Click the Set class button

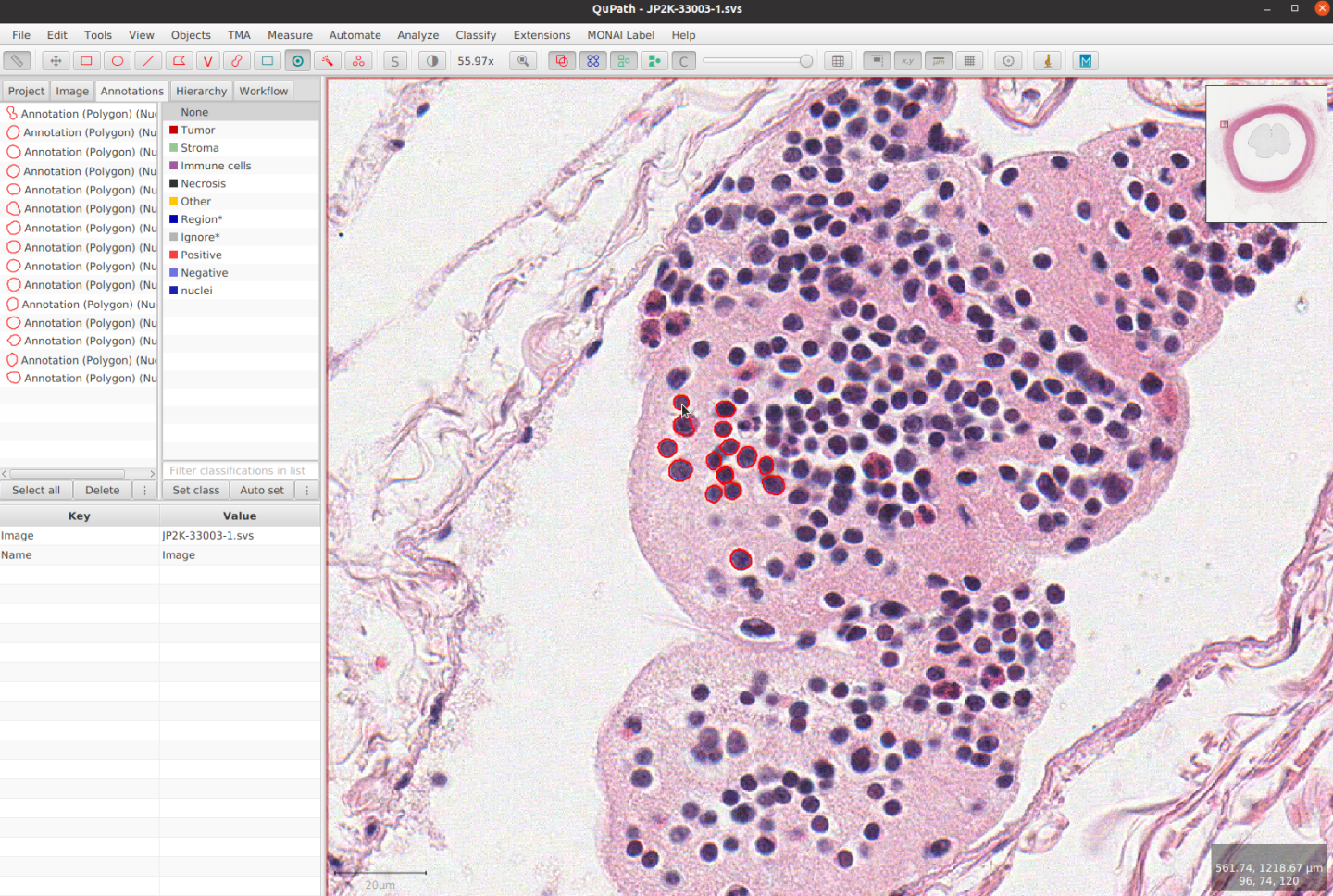[195, 491]
